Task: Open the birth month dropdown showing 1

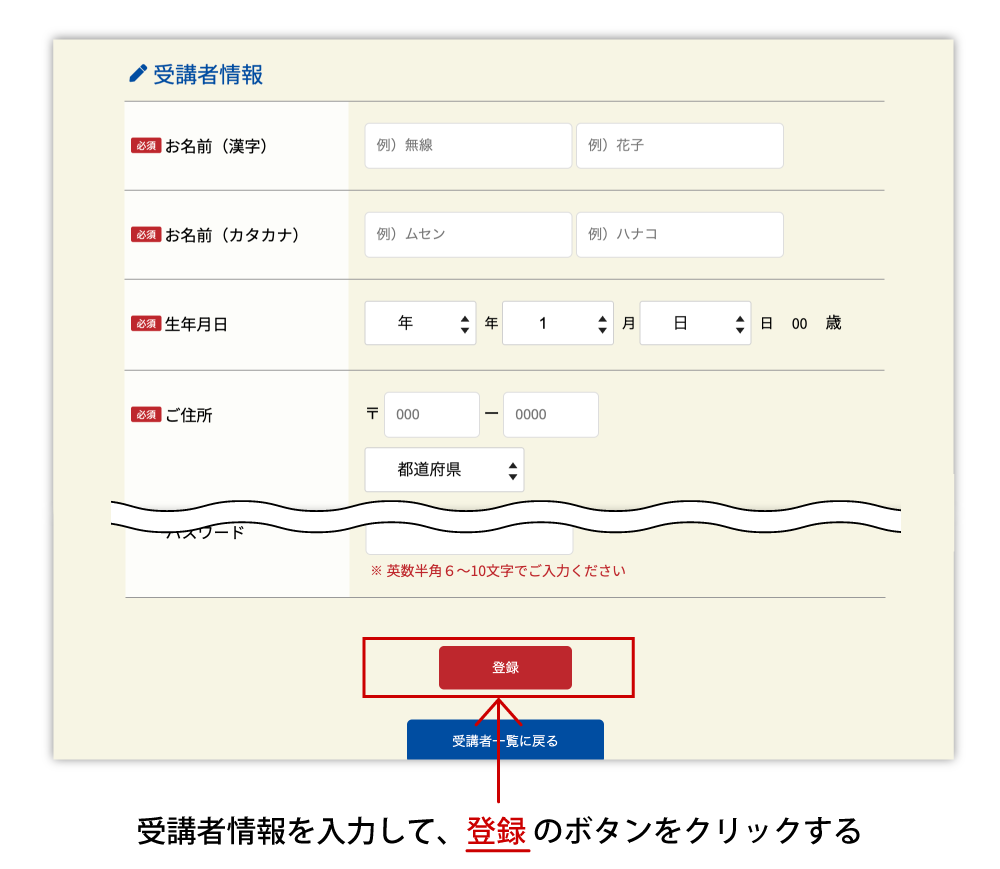Action: point(557,323)
